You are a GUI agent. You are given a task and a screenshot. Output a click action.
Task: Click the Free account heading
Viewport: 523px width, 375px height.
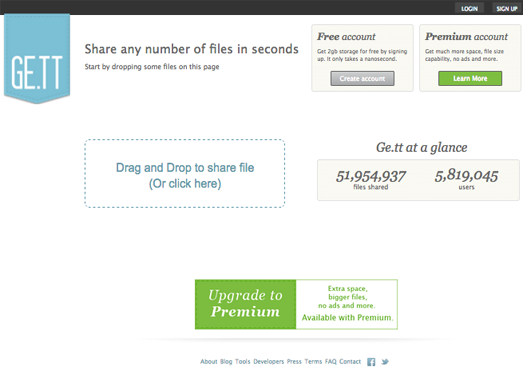[x=346, y=36]
